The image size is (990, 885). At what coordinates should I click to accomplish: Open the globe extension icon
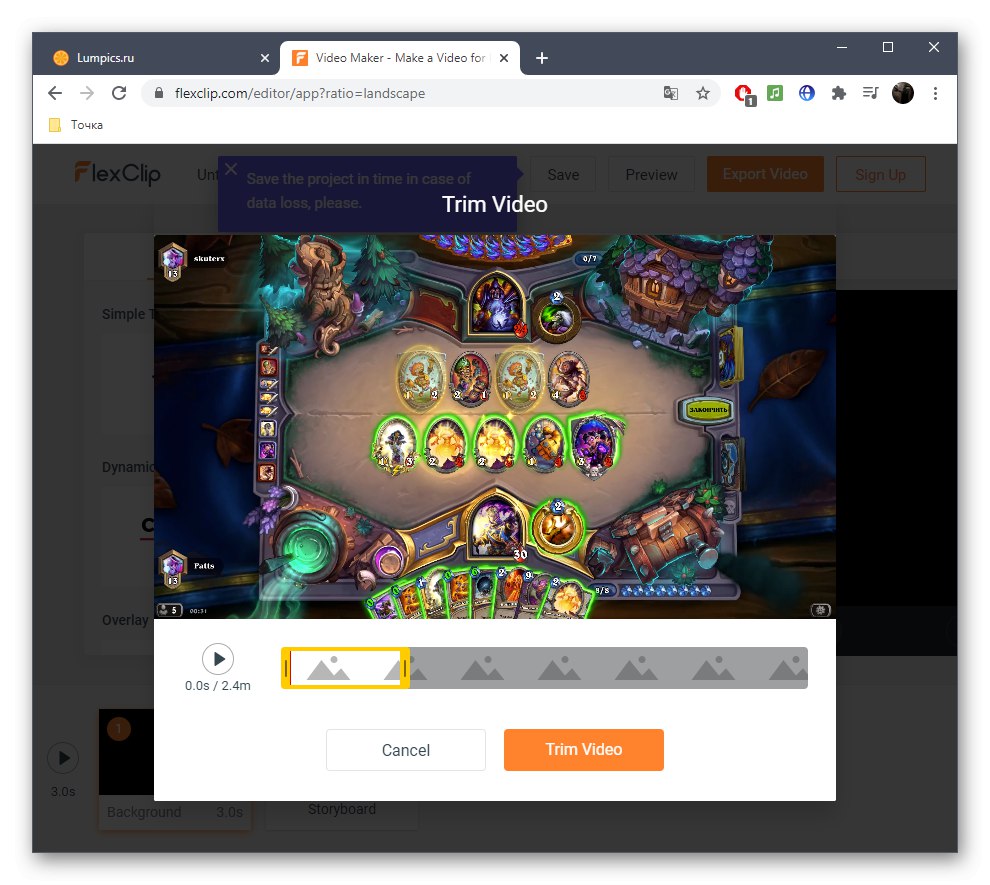click(806, 92)
